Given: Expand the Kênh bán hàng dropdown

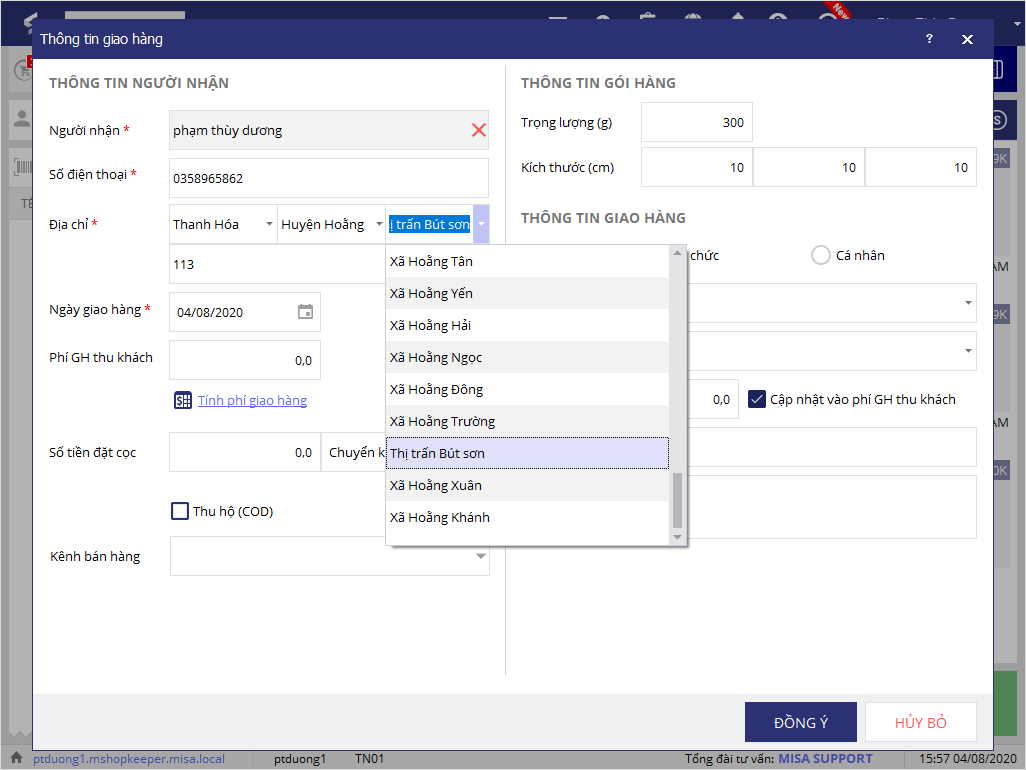Looking at the screenshot, I should [x=480, y=556].
